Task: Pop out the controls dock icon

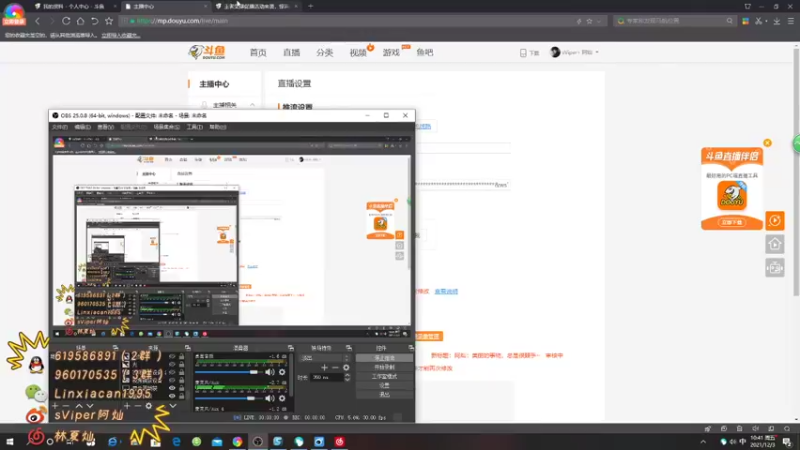Action: tap(411, 348)
